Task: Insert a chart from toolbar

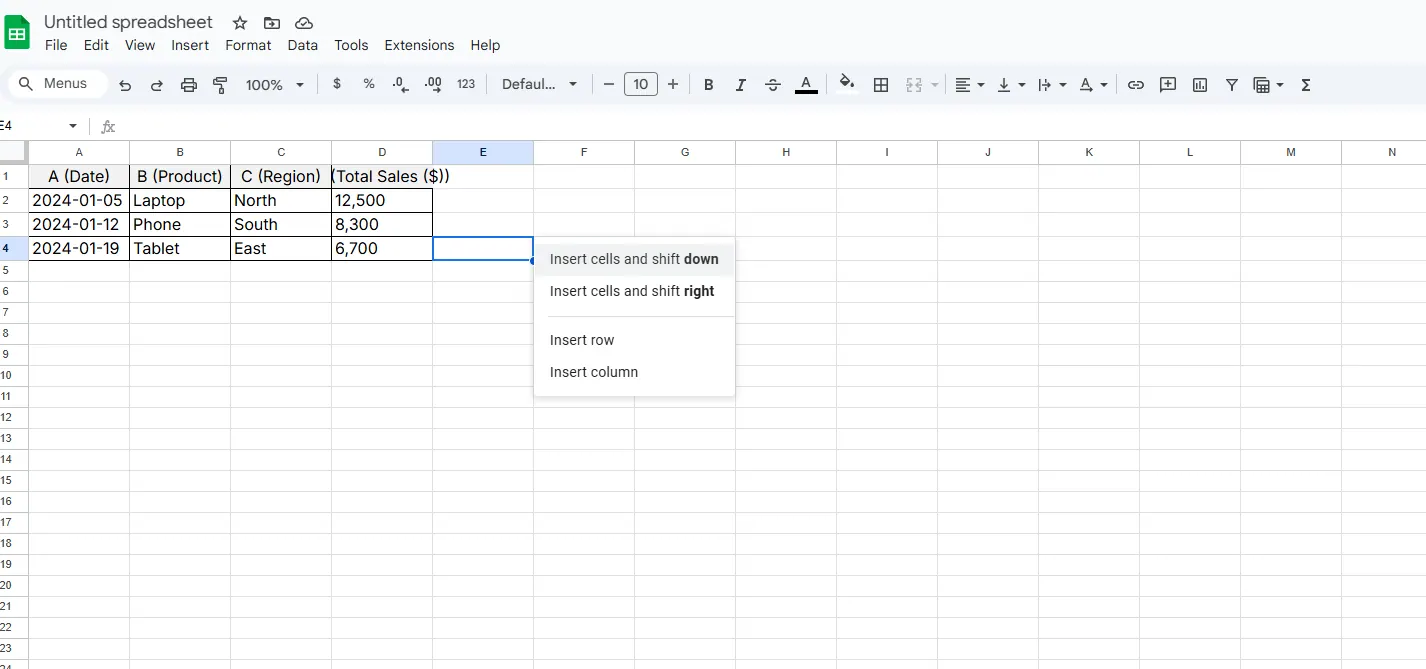Action: point(1200,85)
